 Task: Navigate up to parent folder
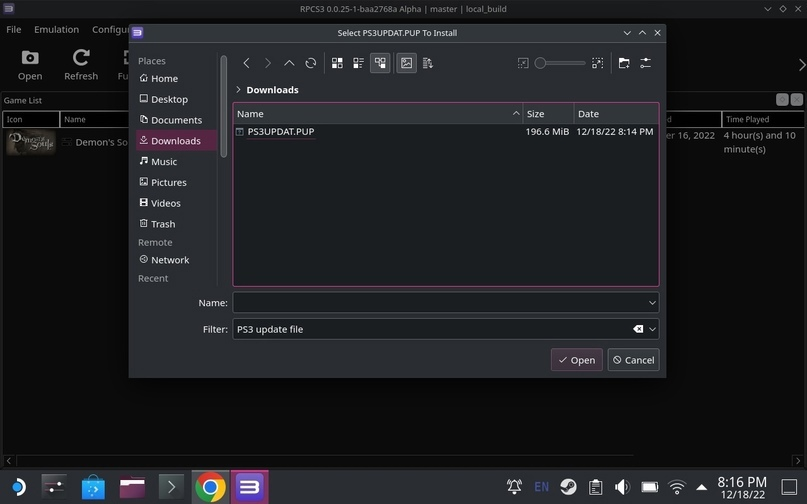tap(289, 63)
